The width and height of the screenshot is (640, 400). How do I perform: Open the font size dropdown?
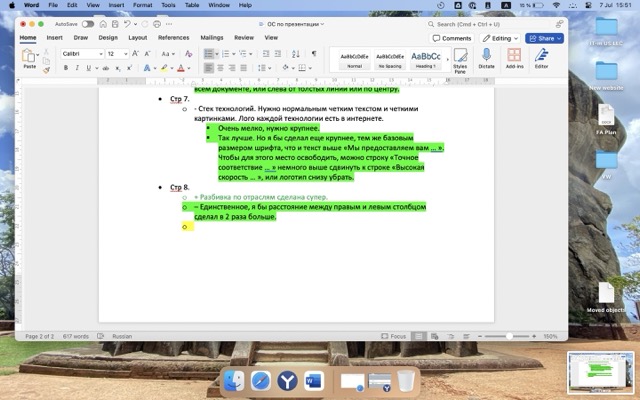[x=124, y=53]
